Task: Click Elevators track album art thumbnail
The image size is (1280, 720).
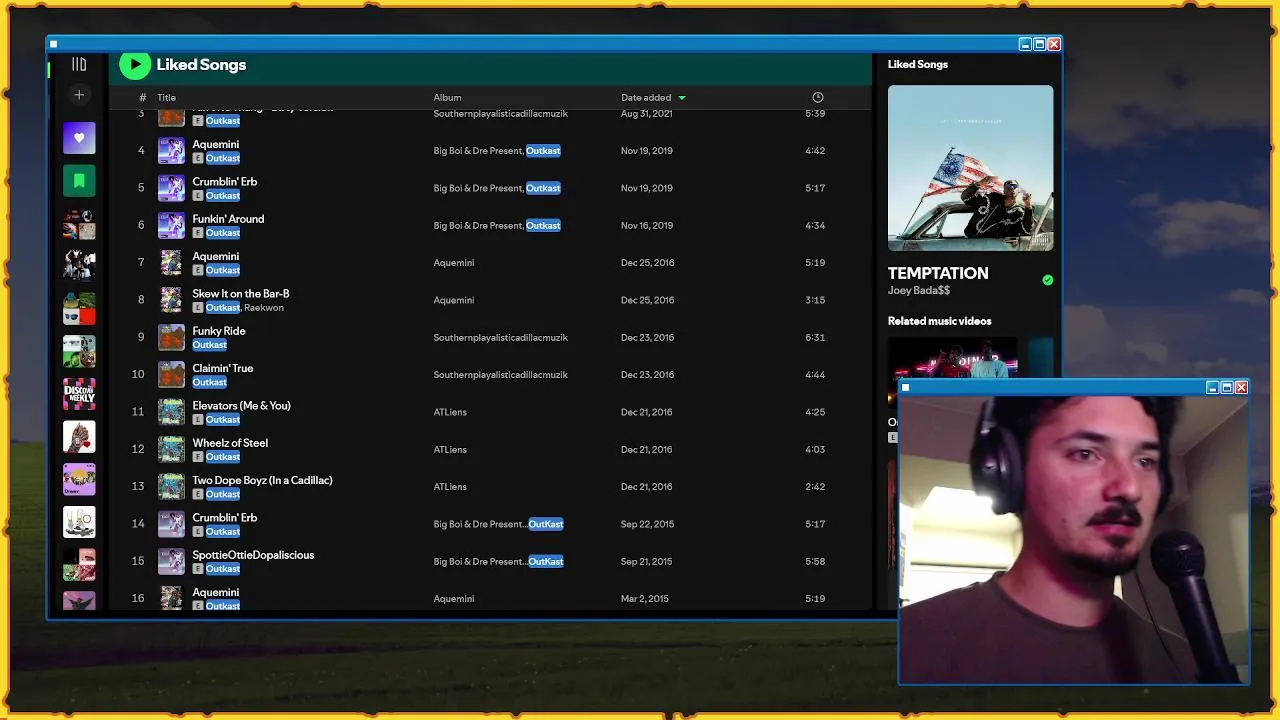Action: coord(172,412)
